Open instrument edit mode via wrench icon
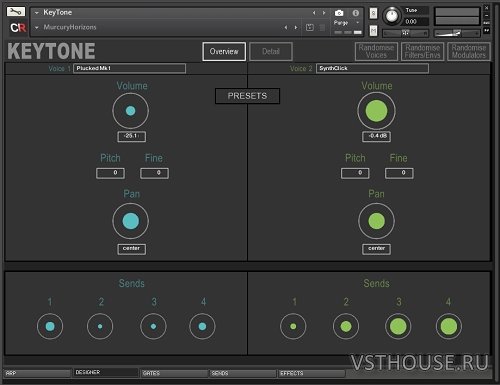500x385 pixels. click(16, 12)
